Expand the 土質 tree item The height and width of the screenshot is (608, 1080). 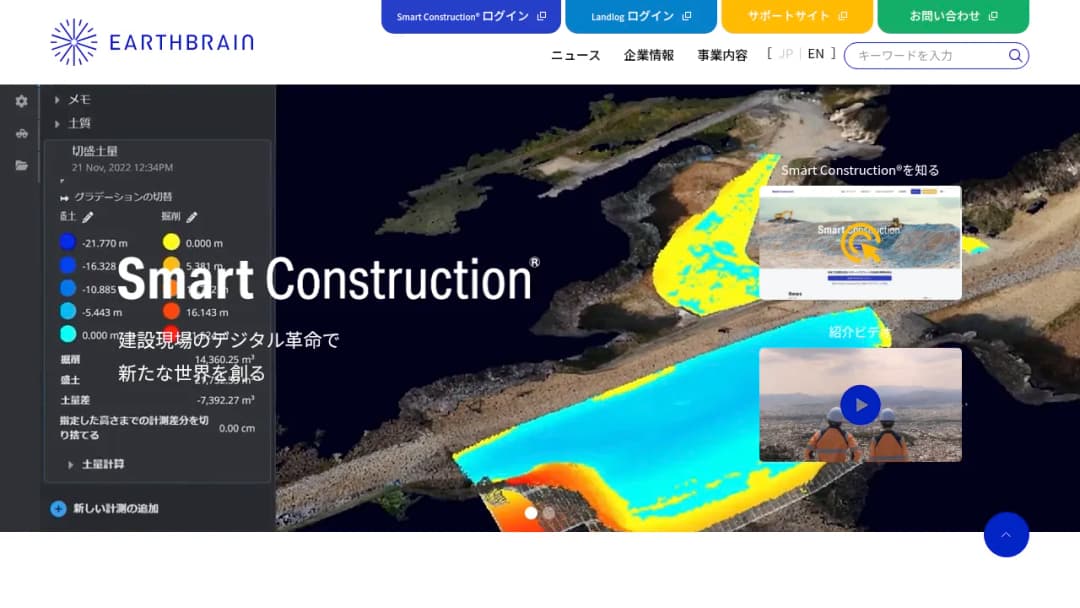click(x=56, y=124)
